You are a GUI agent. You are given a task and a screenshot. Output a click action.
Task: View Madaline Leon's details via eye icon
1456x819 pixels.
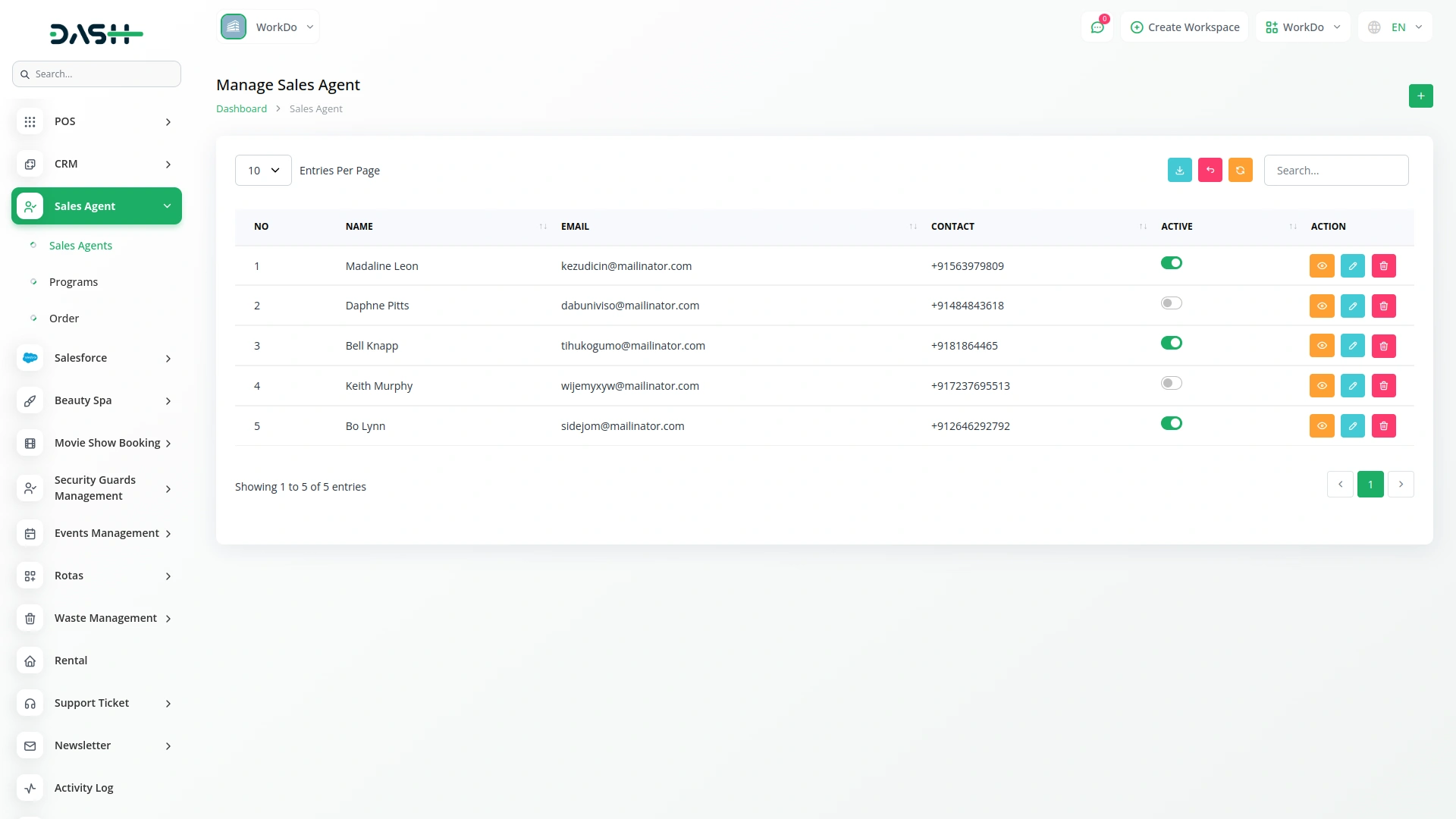click(x=1321, y=266)
